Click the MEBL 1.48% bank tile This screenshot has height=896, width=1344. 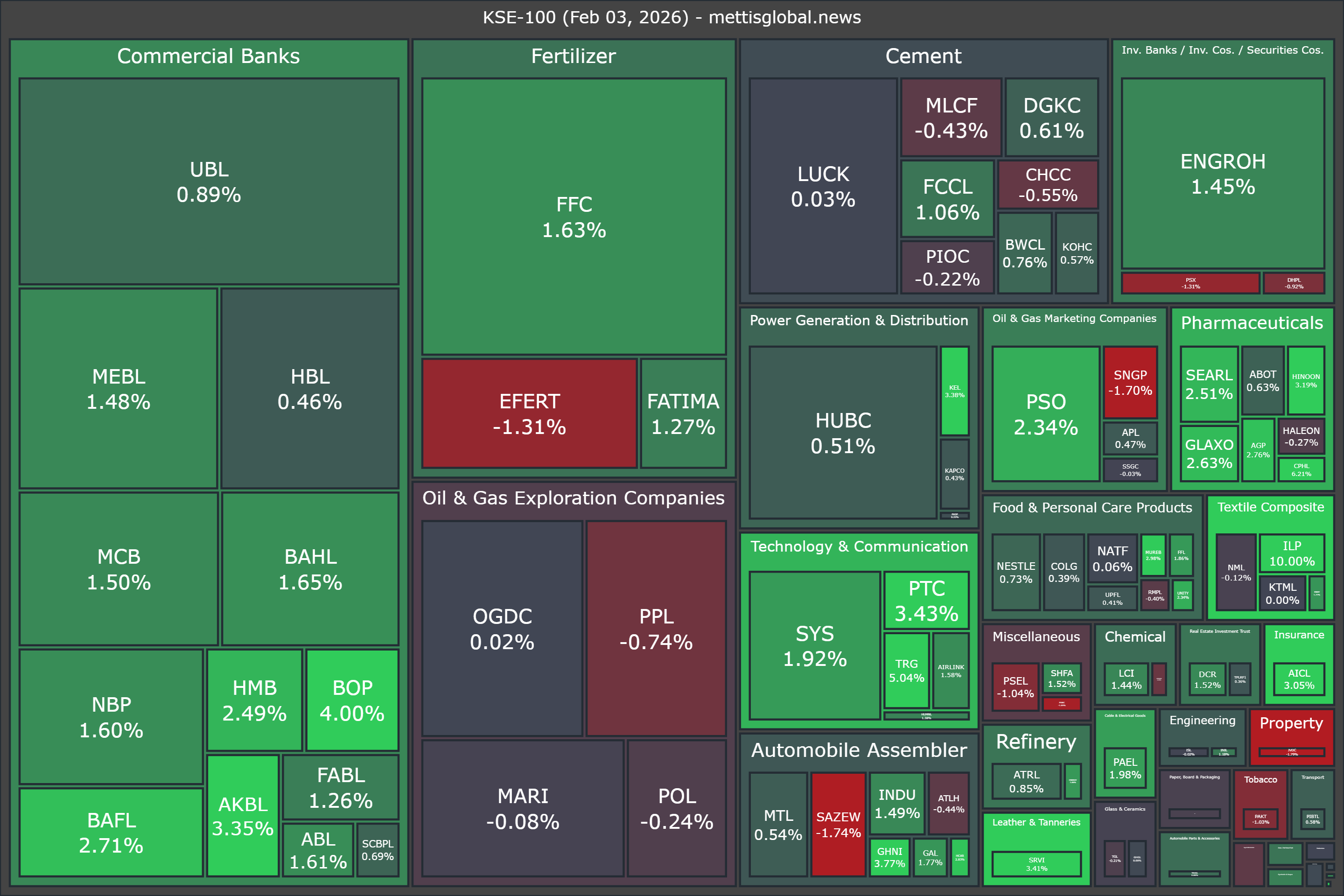(118, 389)
